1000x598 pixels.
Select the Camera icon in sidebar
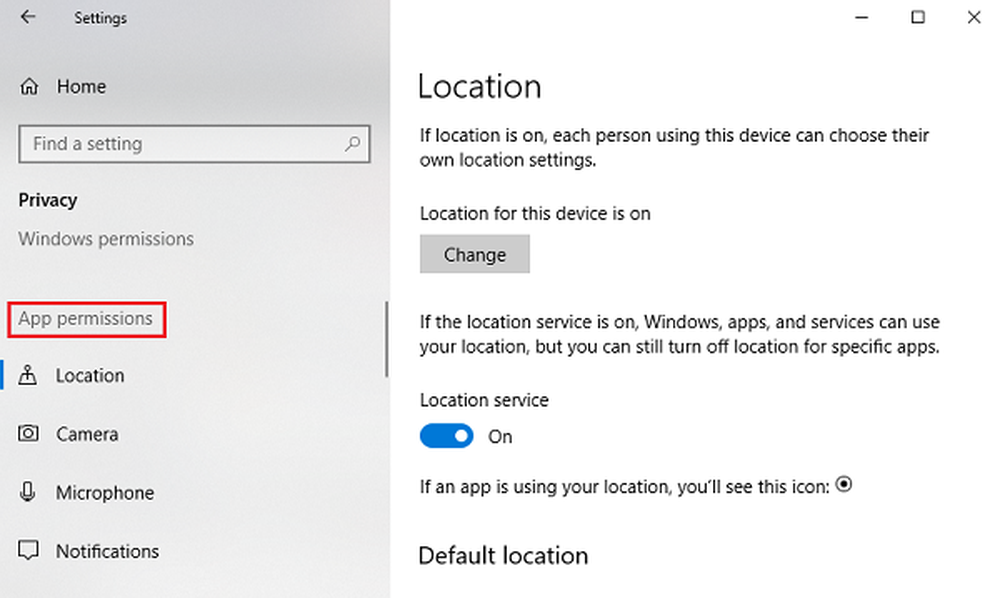(x=28, y=434)
